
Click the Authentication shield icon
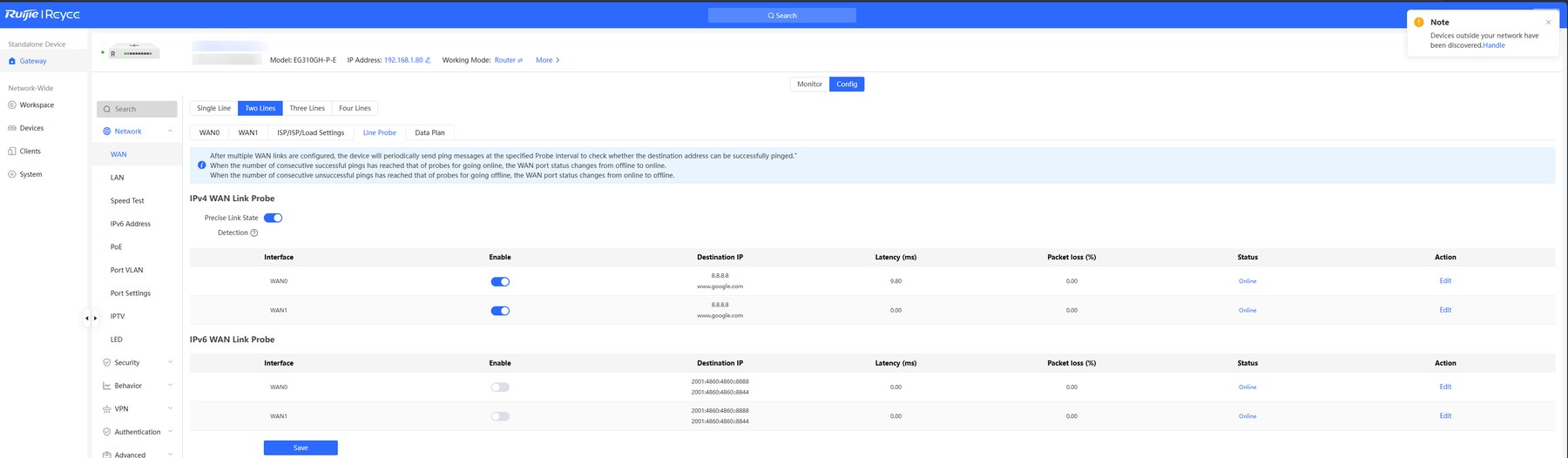[107, 432]
